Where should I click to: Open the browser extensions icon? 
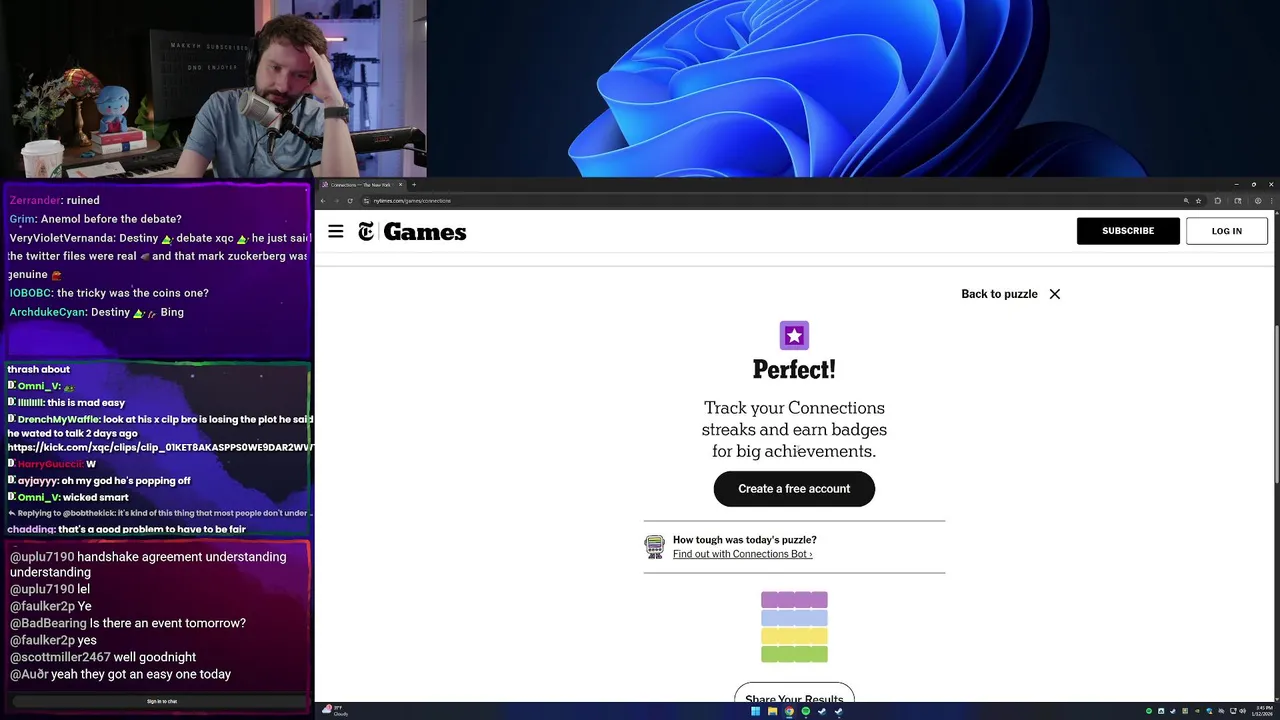coord(1217,201)
